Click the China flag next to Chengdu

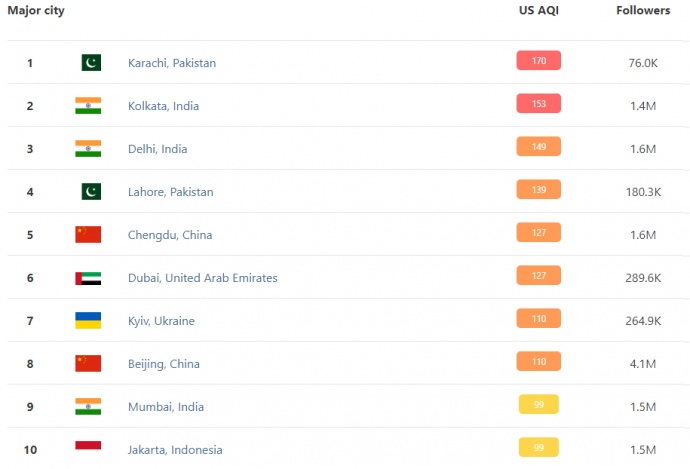88,234
